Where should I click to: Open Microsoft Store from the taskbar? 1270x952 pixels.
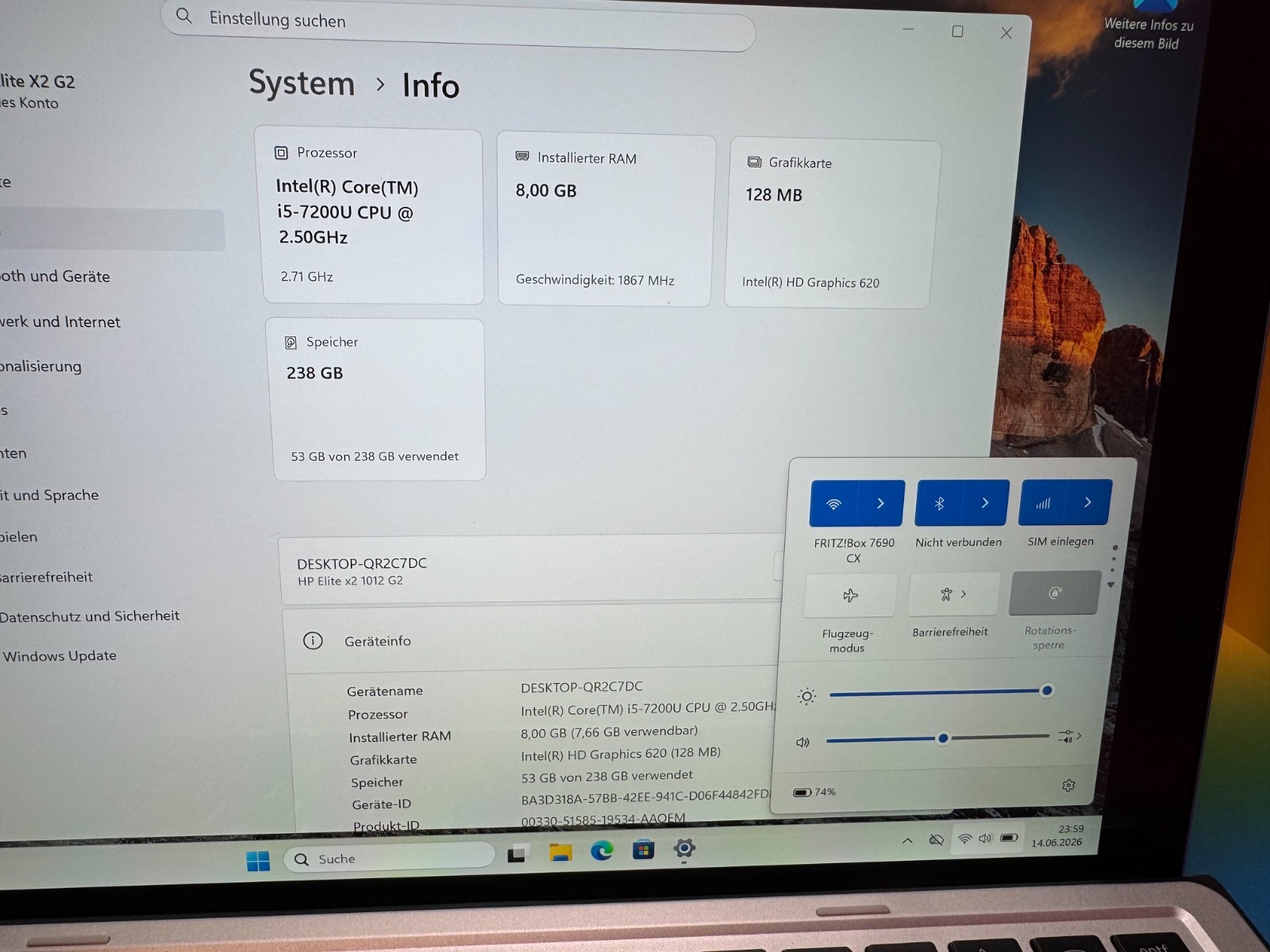(643, 850)
